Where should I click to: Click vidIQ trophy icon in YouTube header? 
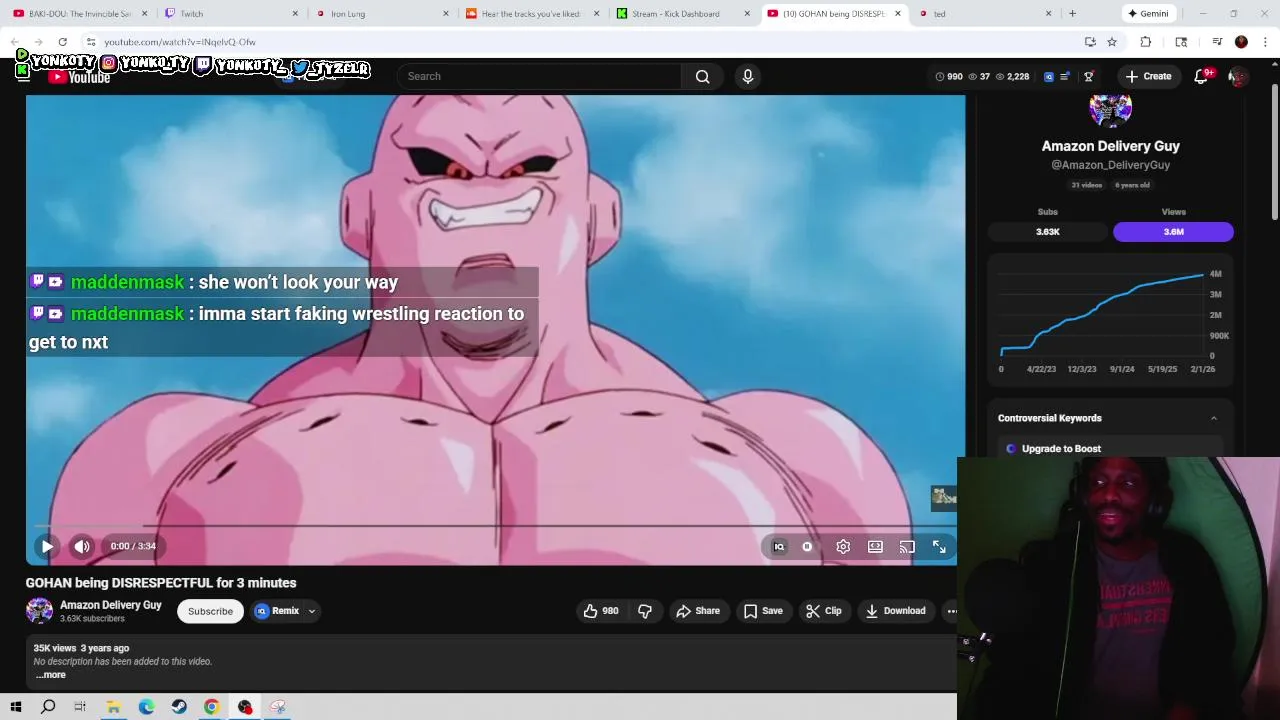pos(1089,76)
